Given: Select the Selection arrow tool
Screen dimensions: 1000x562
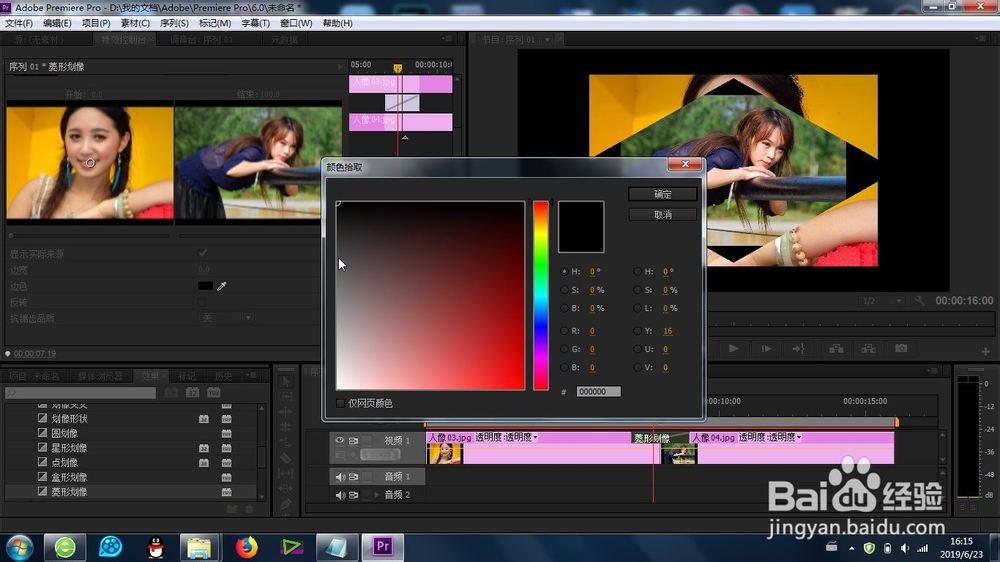Looking at the screenshot, I should point(285,381).
